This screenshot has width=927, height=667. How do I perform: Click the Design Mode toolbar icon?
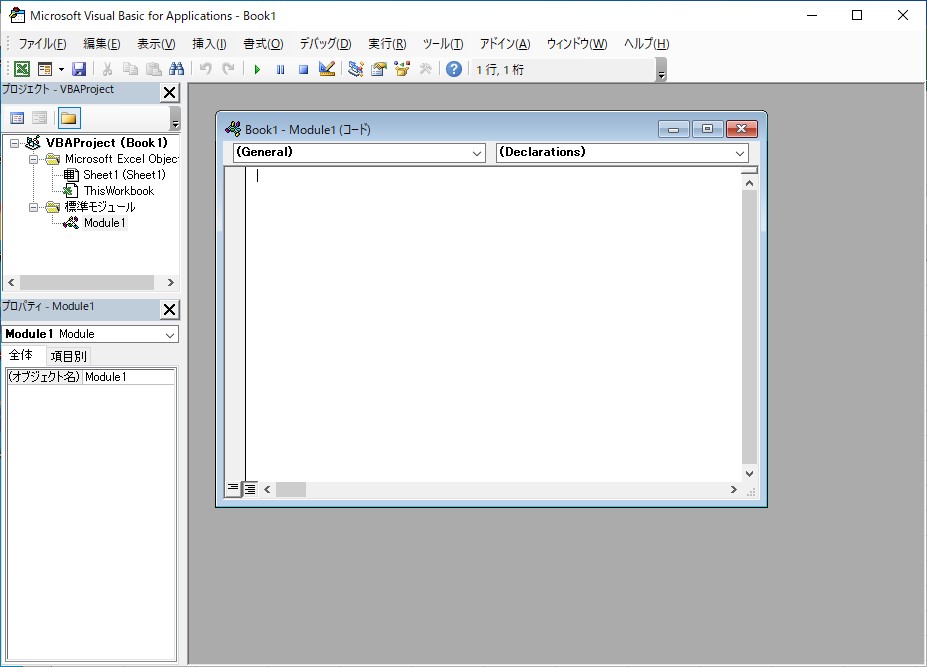(325, 68)
